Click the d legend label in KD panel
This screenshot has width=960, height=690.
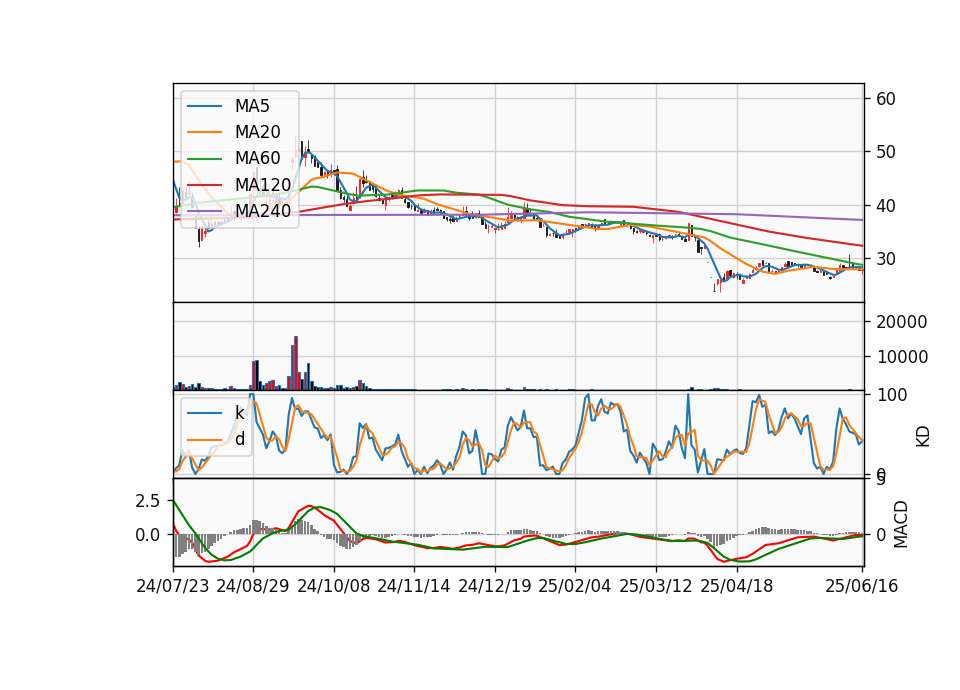tap(240, 439)
